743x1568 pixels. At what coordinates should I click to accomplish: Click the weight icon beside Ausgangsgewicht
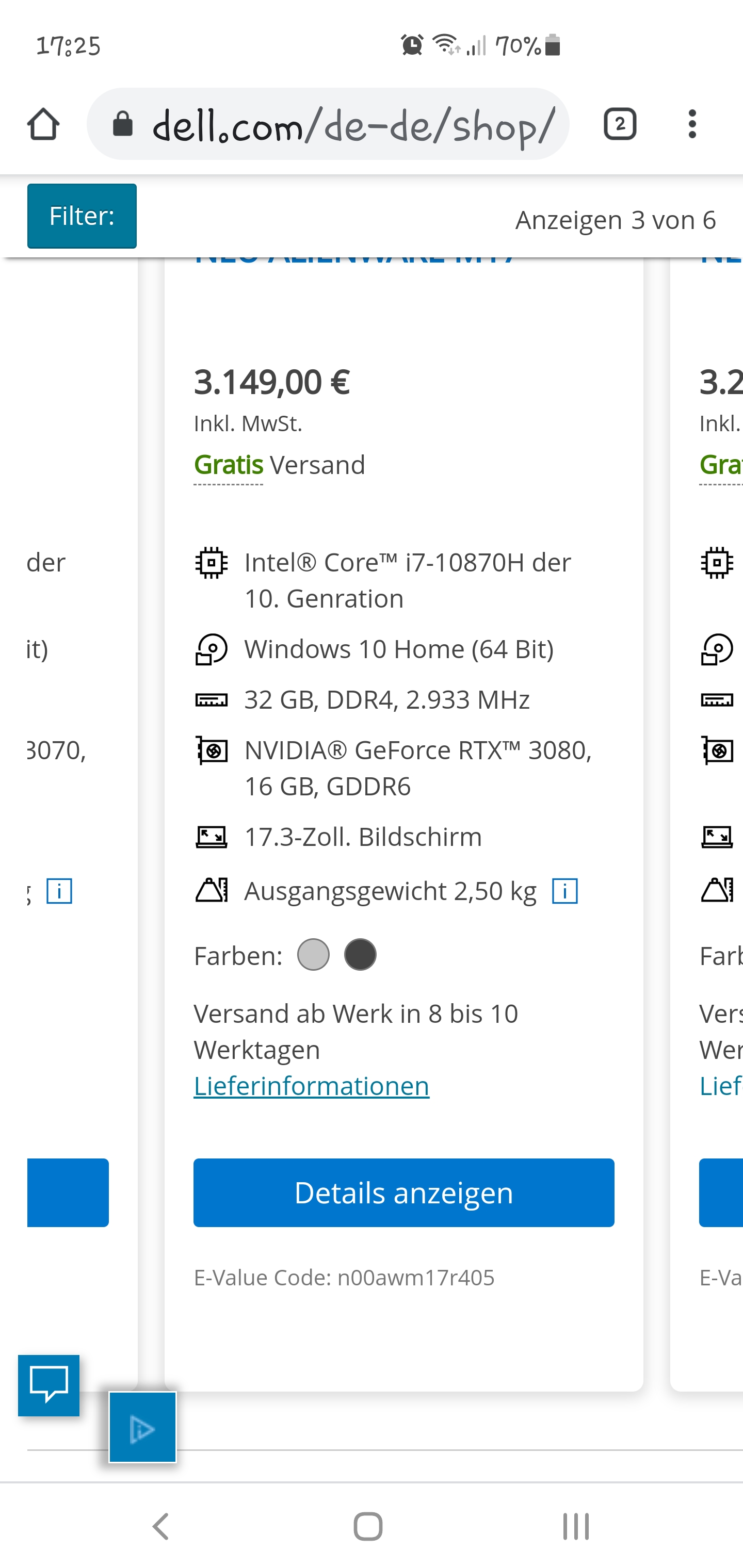(212, 891)
